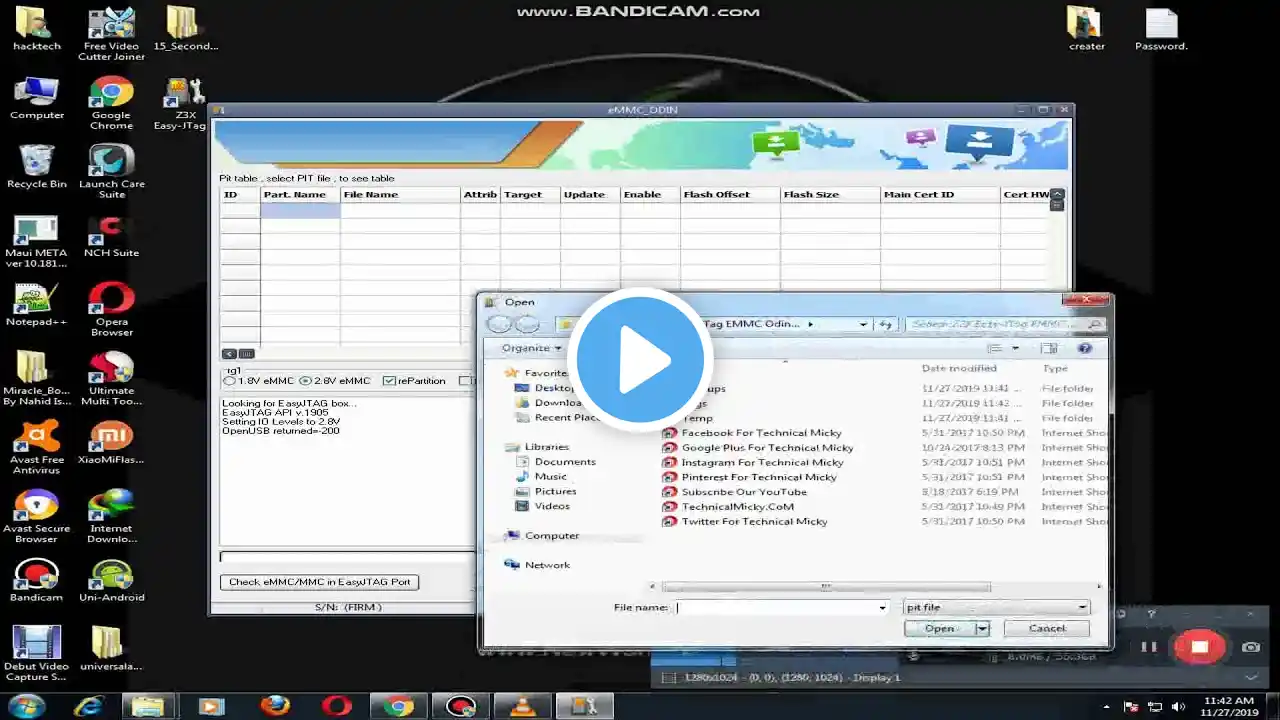Expand the File name history dropdown
1280x720 pixels.
coord(882,607)
